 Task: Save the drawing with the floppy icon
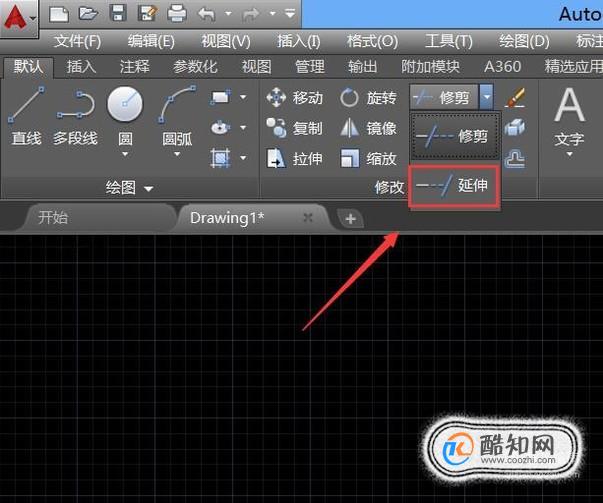pos(118,14)
